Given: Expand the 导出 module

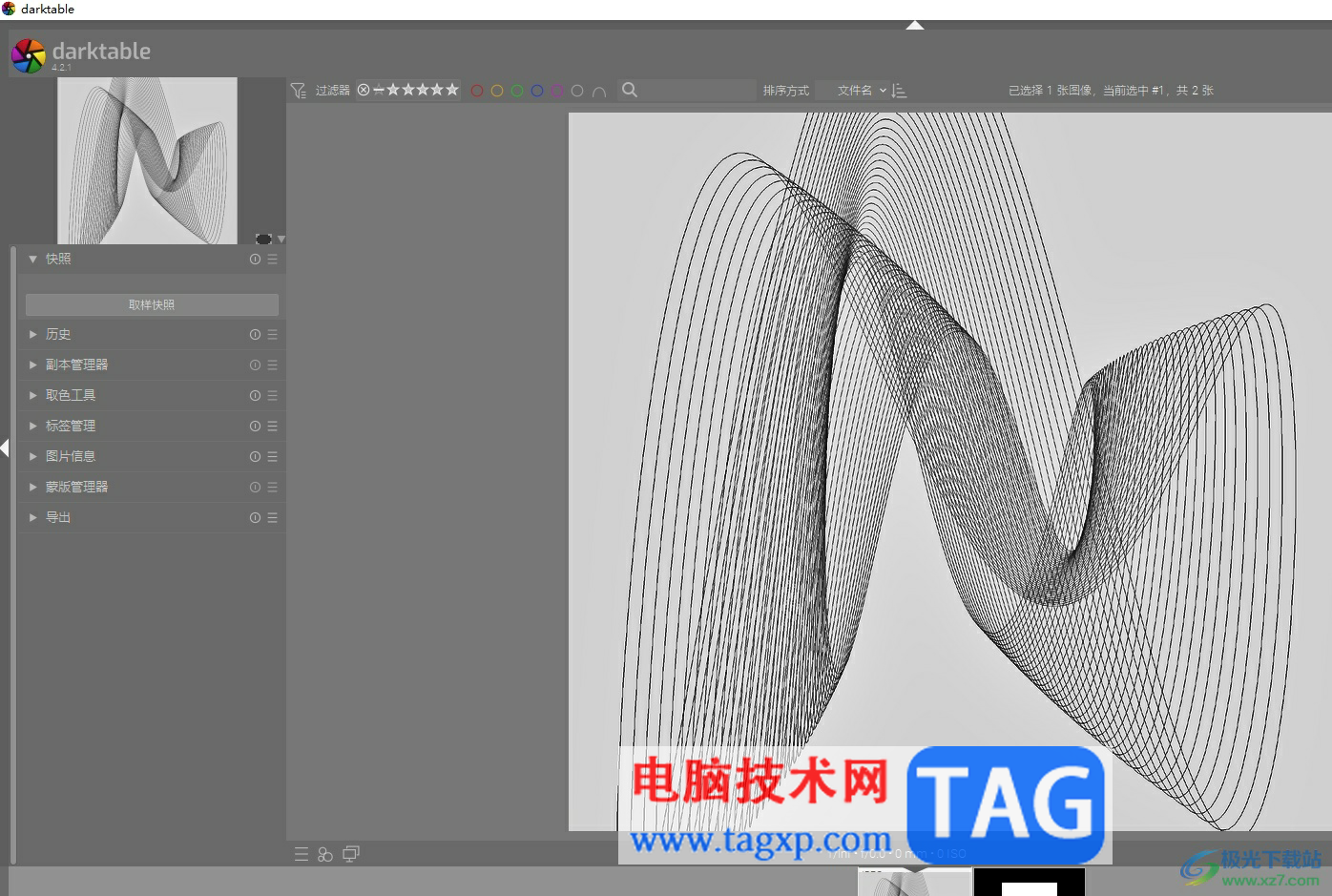Looking at the screenshot, I should [x=32, y=517].
